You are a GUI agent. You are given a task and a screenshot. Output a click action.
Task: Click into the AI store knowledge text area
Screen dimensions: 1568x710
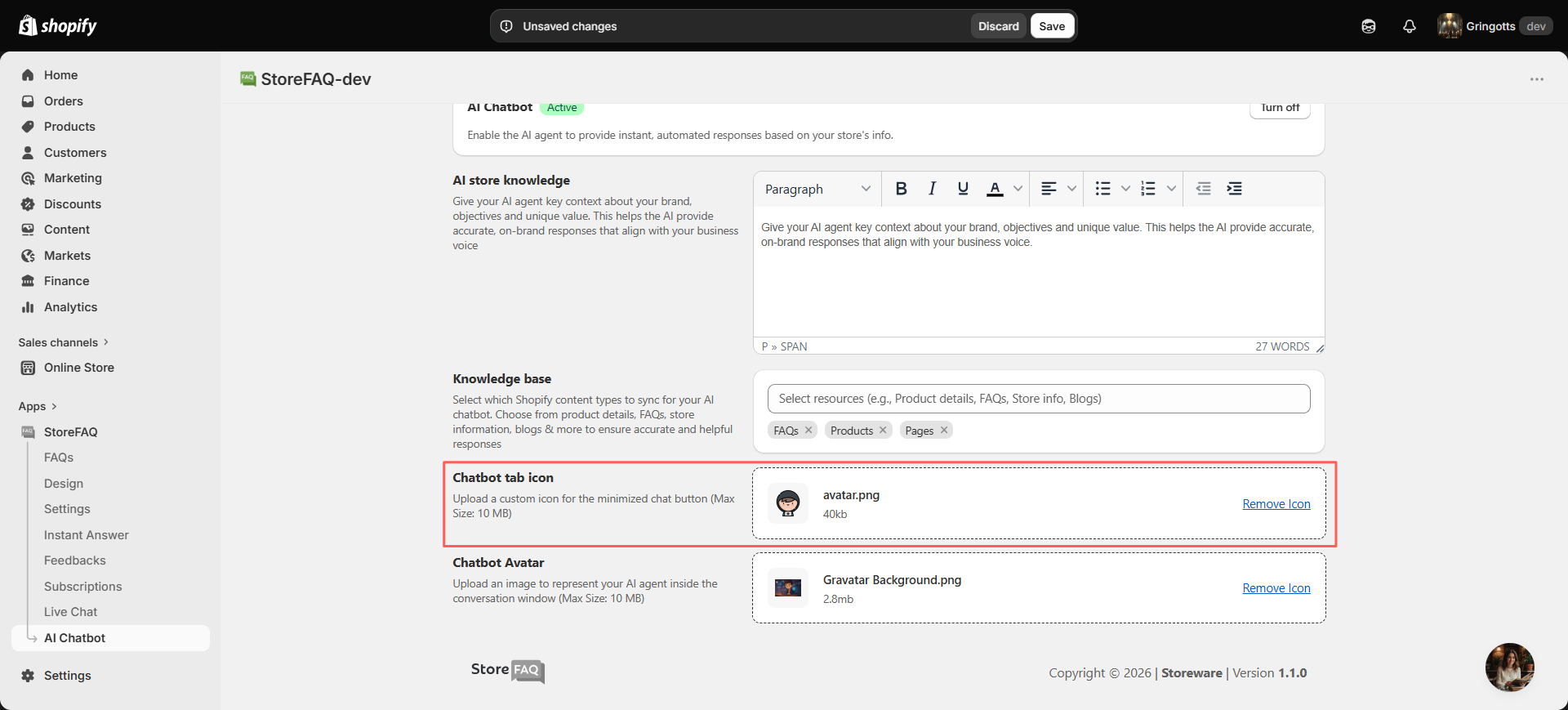tap(1039, 272)
